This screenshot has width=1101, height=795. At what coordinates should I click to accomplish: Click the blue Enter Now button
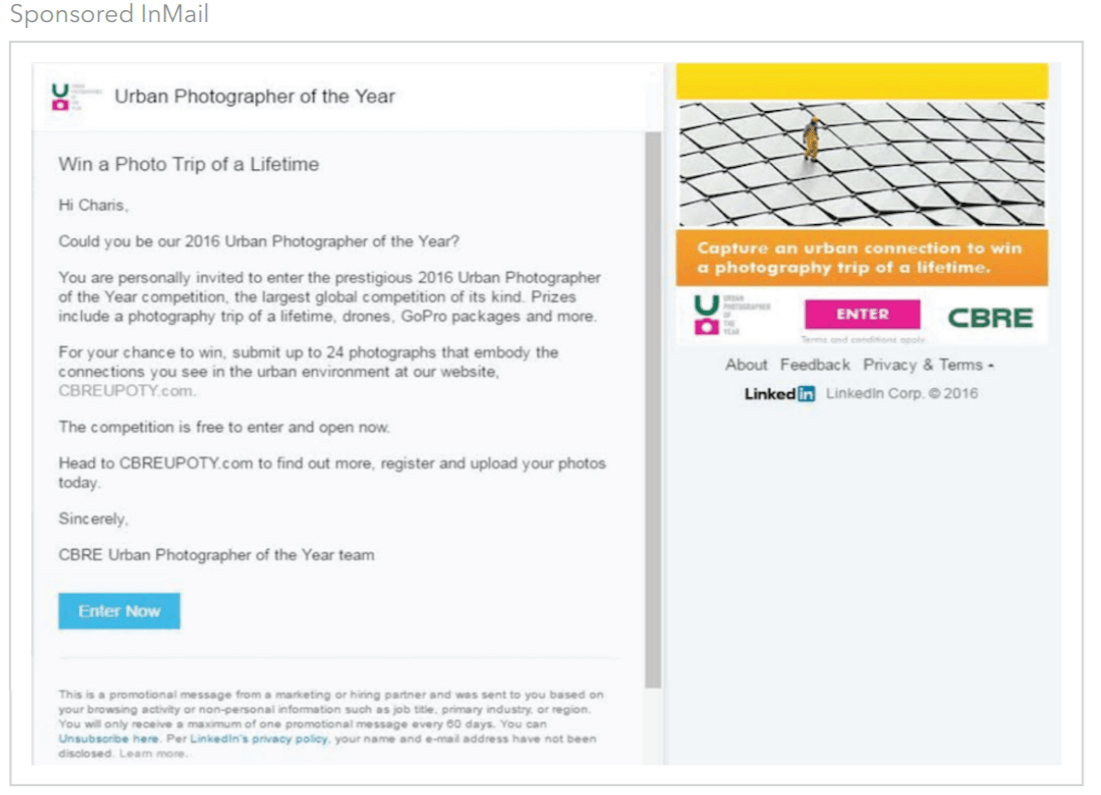pos(119,611)
